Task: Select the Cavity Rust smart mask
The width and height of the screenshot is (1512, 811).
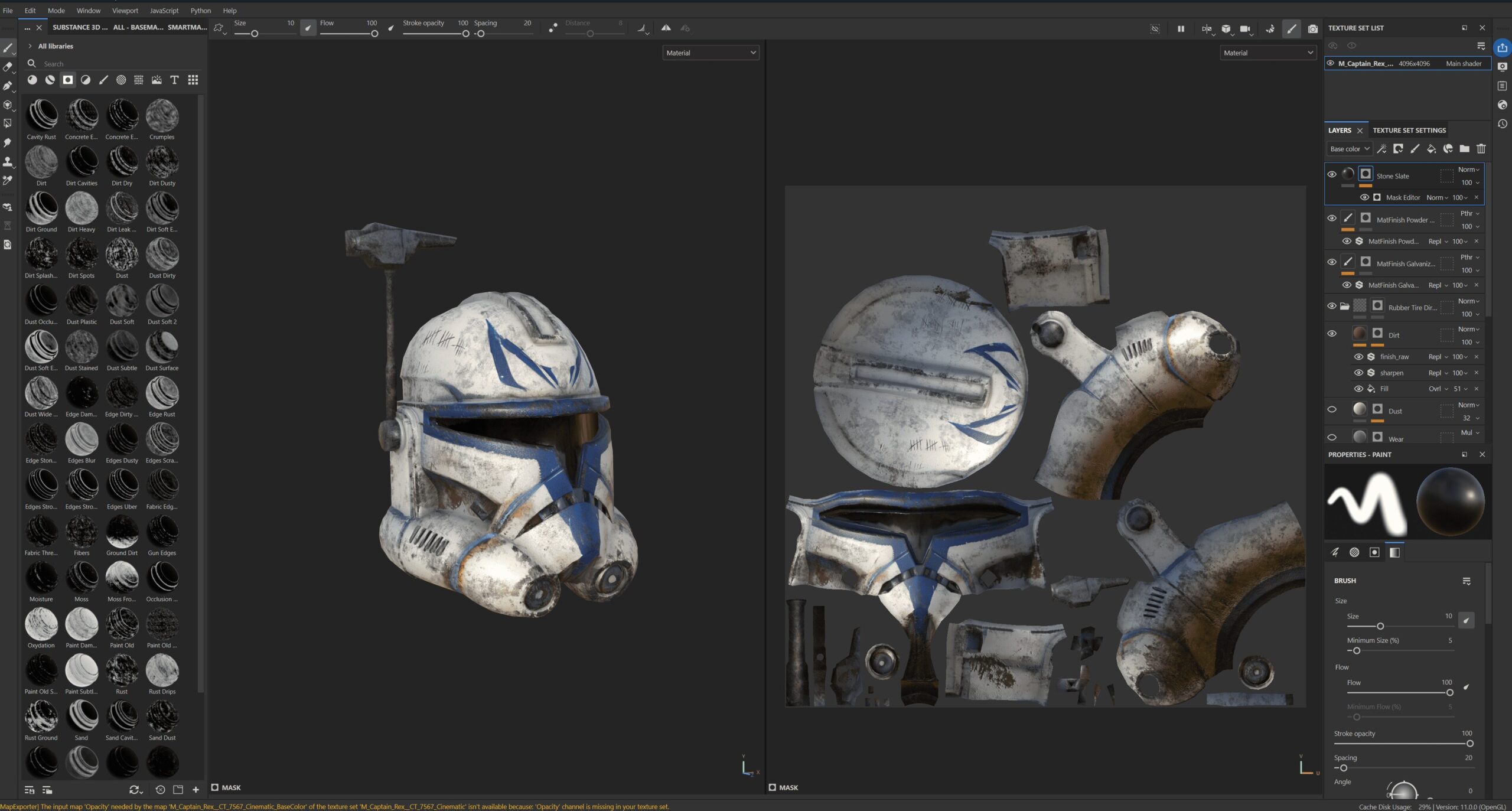Action: point(41,119)
